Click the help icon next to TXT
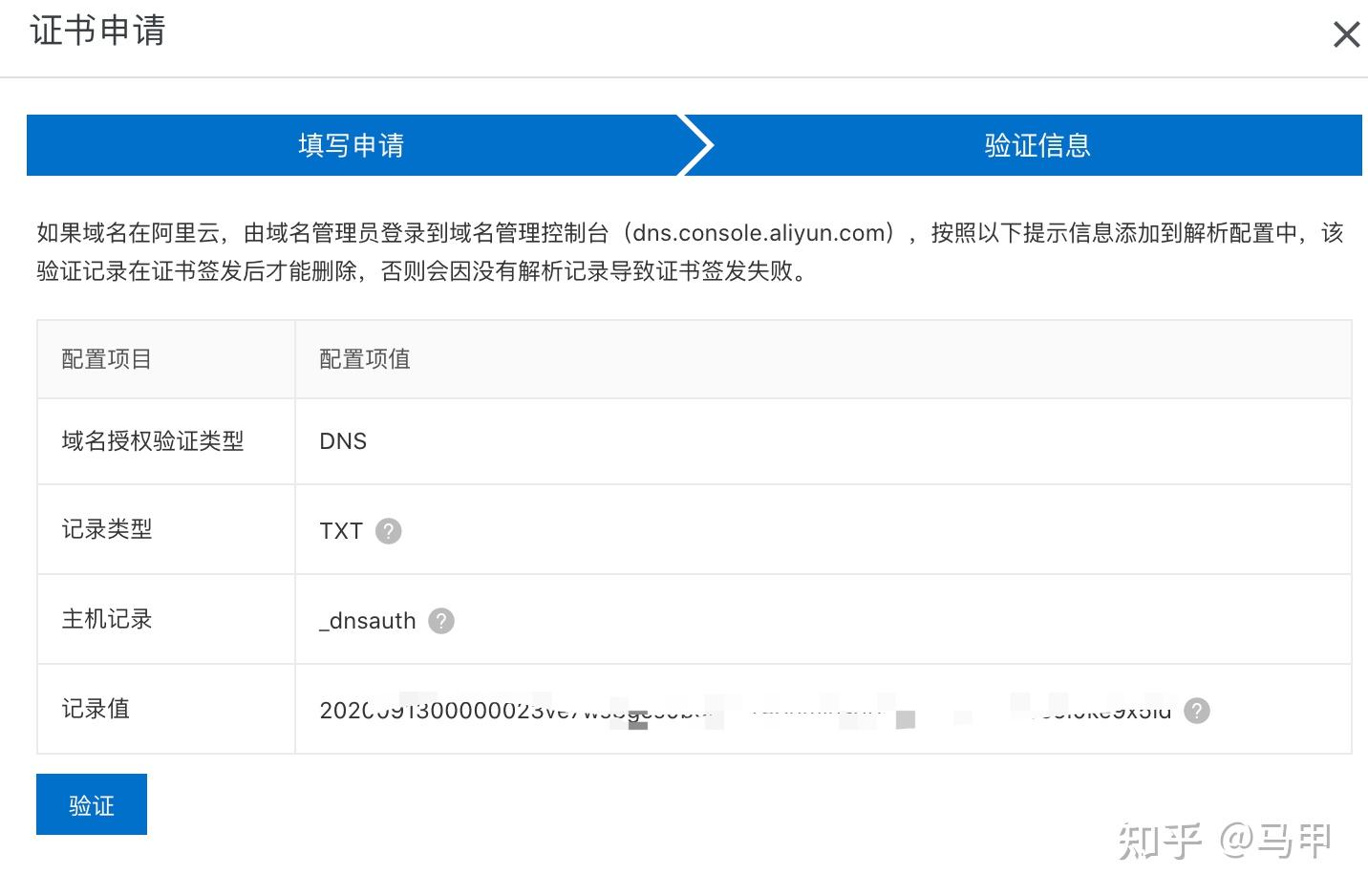Image resolution: width=1368 pixels, height=896 pixels. (x=388, y=531)
